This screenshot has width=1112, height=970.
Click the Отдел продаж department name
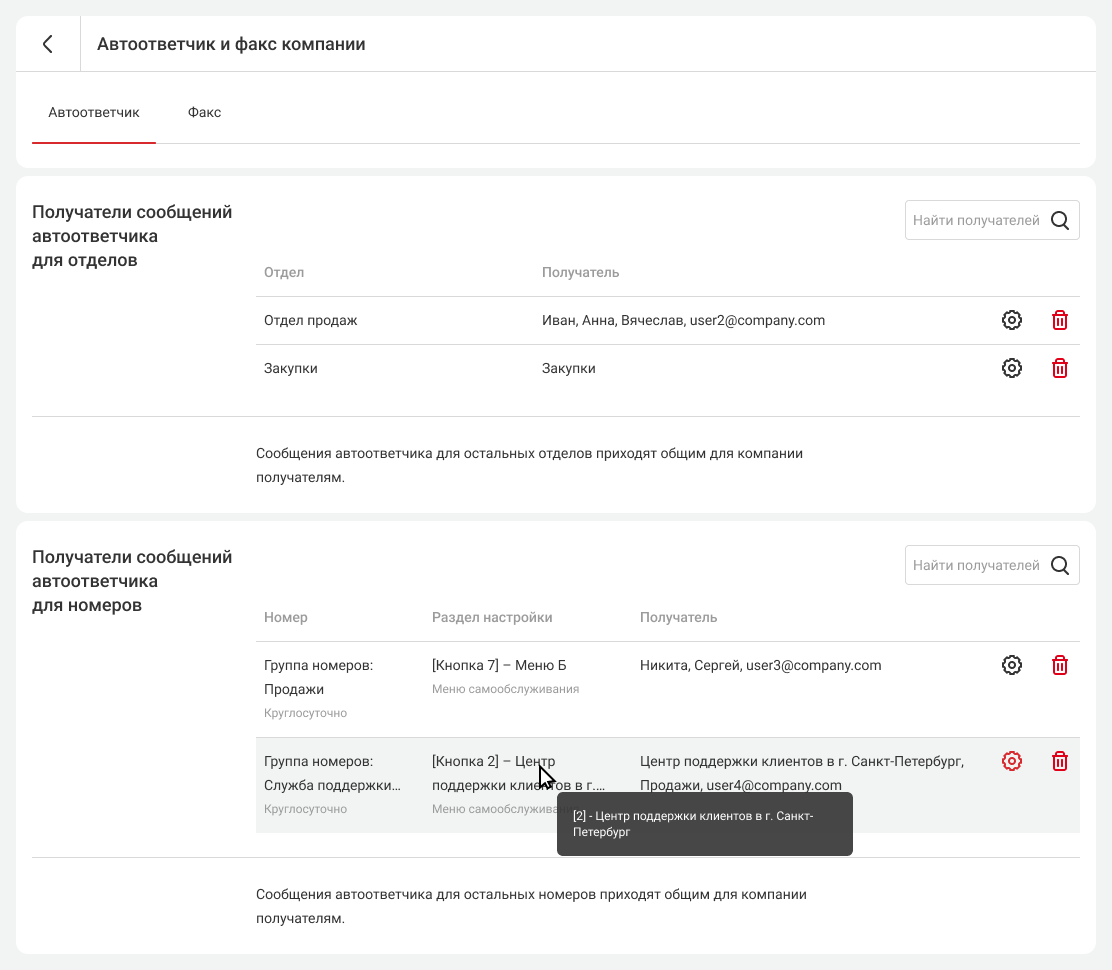310,320
